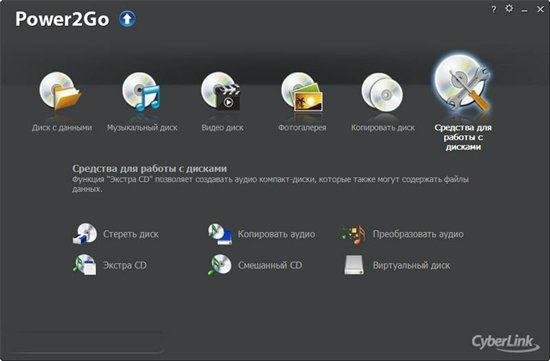Click the 'Музыкальный диск' label
550x361 pixels.
tap(142, 127)
